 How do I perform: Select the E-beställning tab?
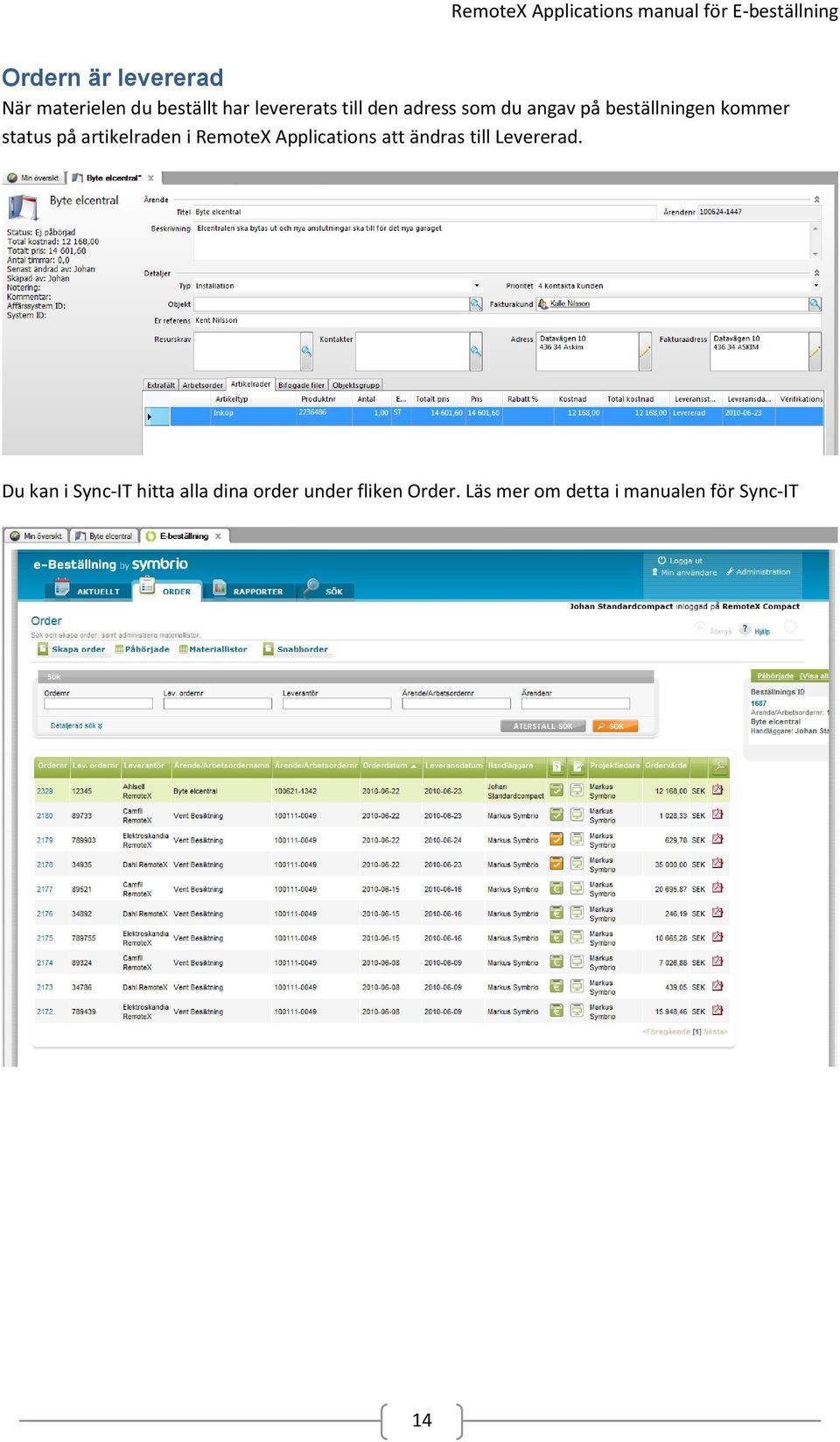(184, 535)
